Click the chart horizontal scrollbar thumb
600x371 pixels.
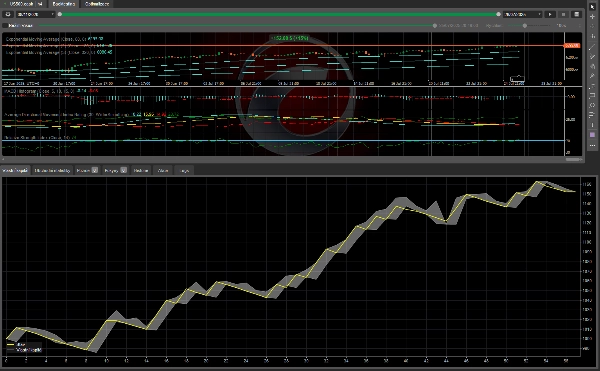[x=573, y=159]
